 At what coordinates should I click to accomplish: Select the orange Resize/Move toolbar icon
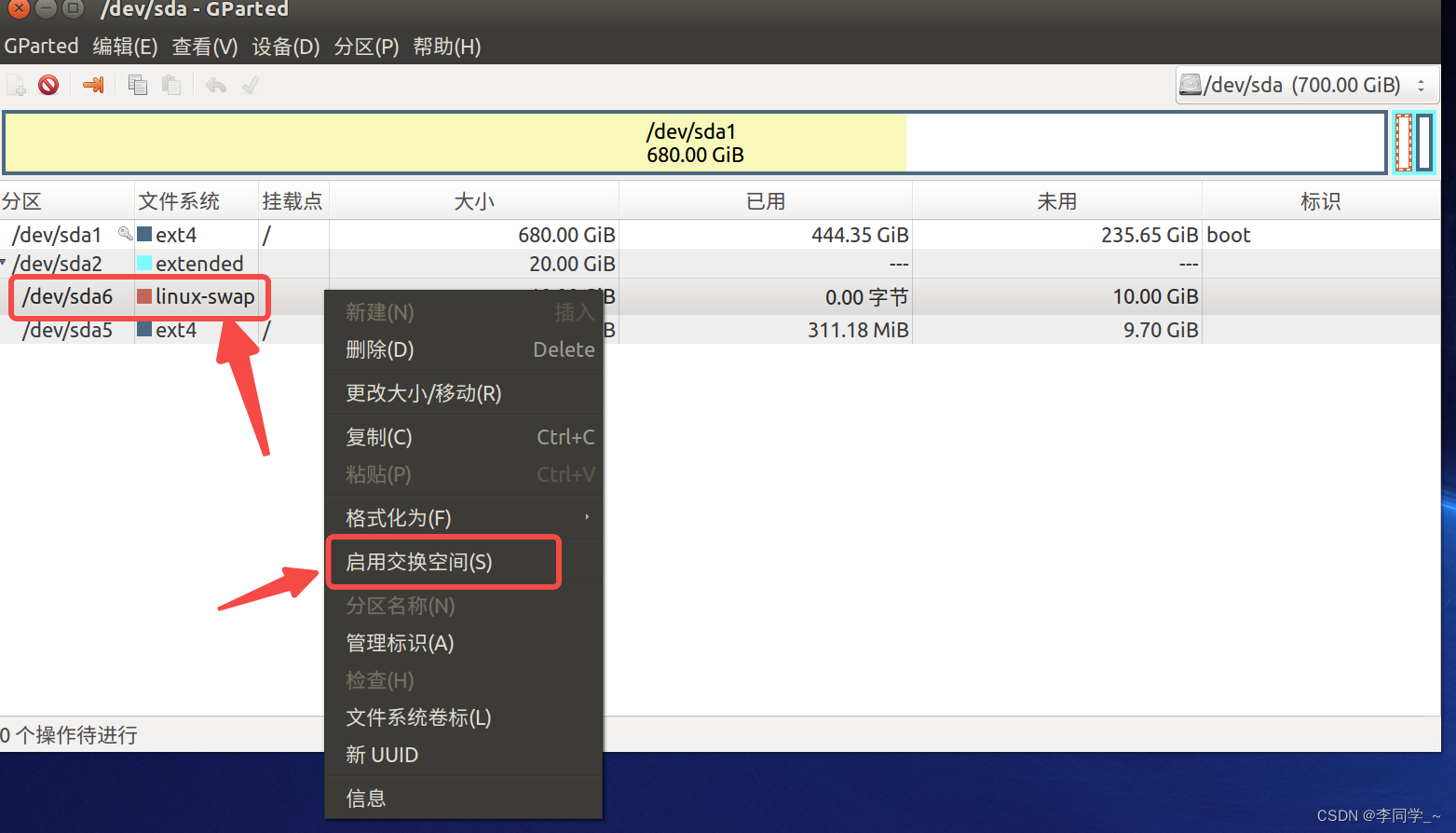click(92, 84)
